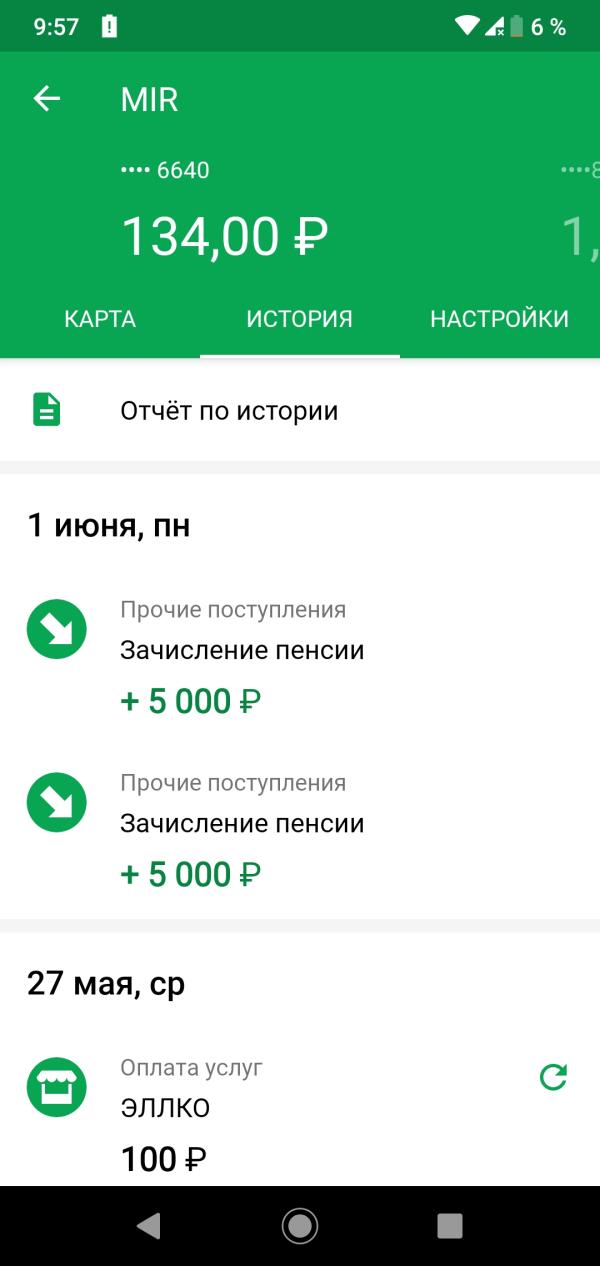
Task: Tap the ЭЛЛКО store payment icon
Action: 56,1088
